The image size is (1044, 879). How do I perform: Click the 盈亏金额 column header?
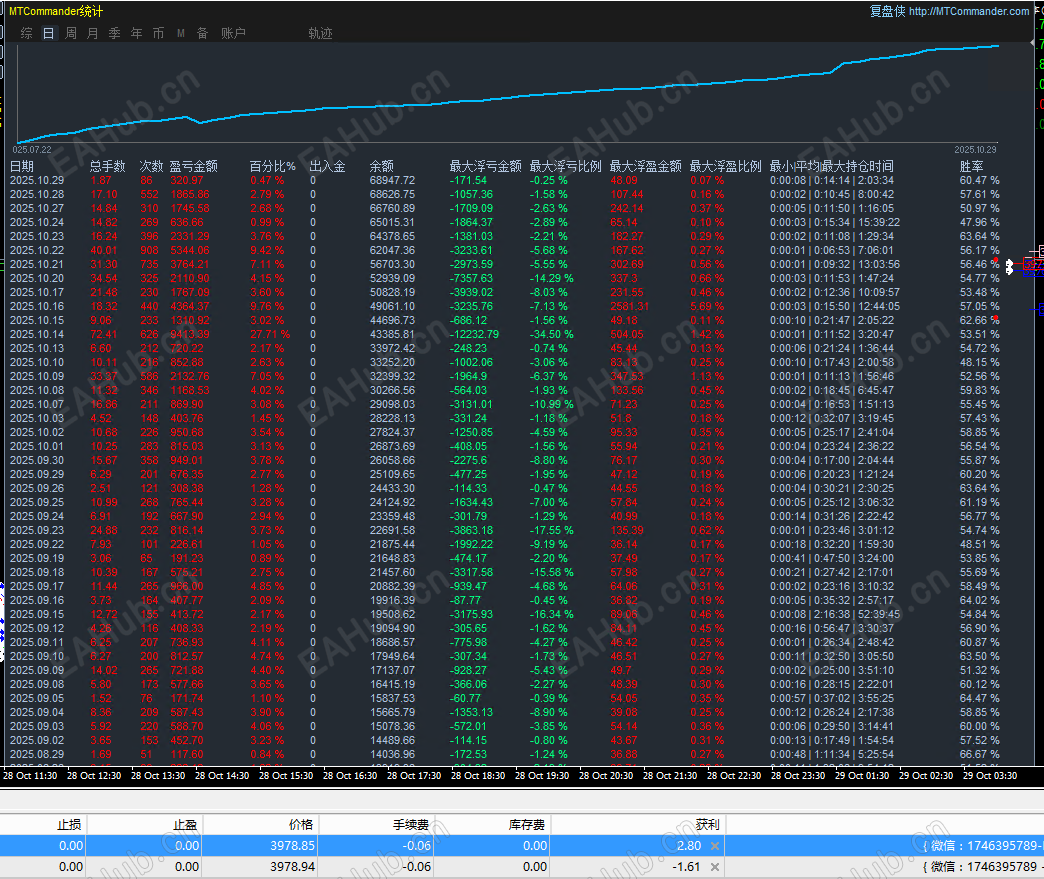click(193, 166)
